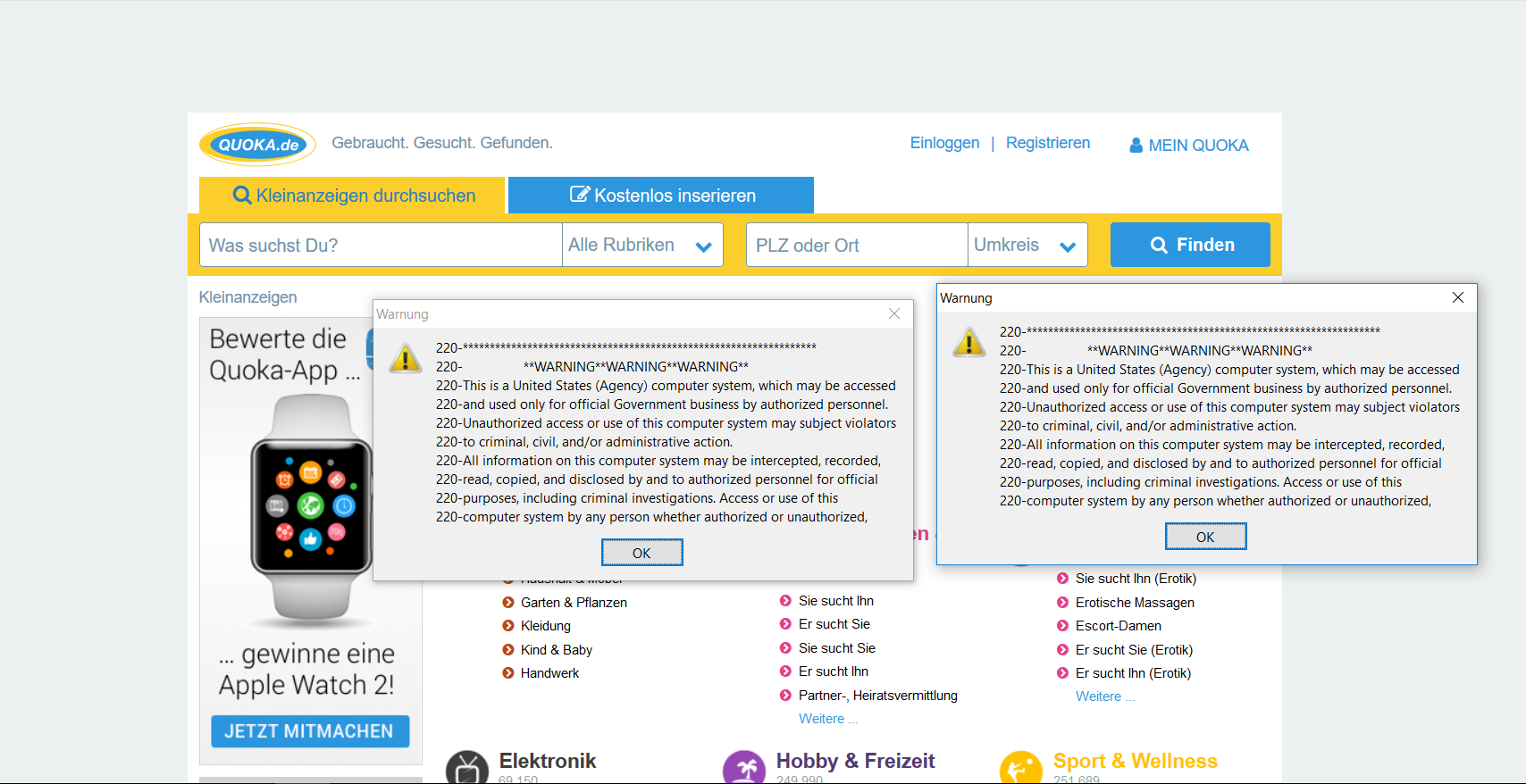Expand the Umkreis dropdown

tap(1027, 245)
